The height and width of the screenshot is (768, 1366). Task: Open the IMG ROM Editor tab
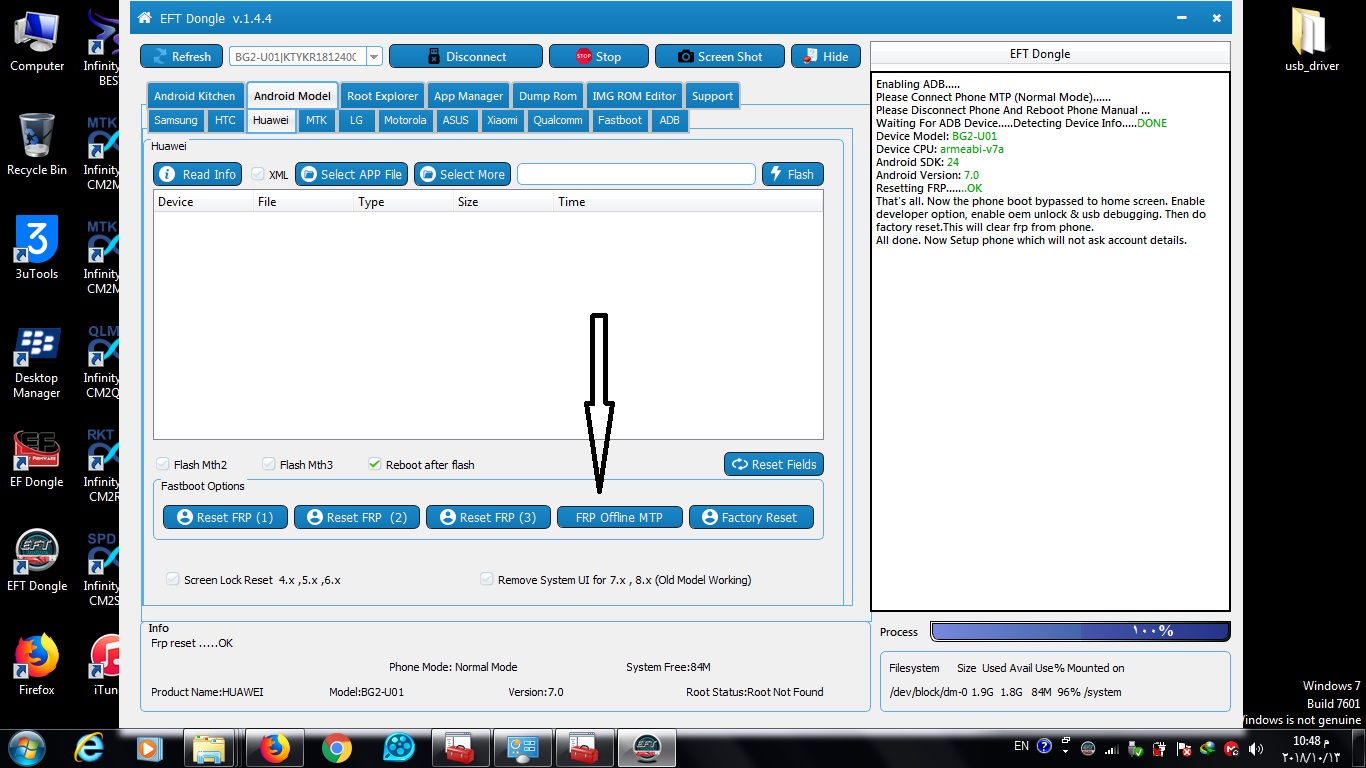point(634,96)
